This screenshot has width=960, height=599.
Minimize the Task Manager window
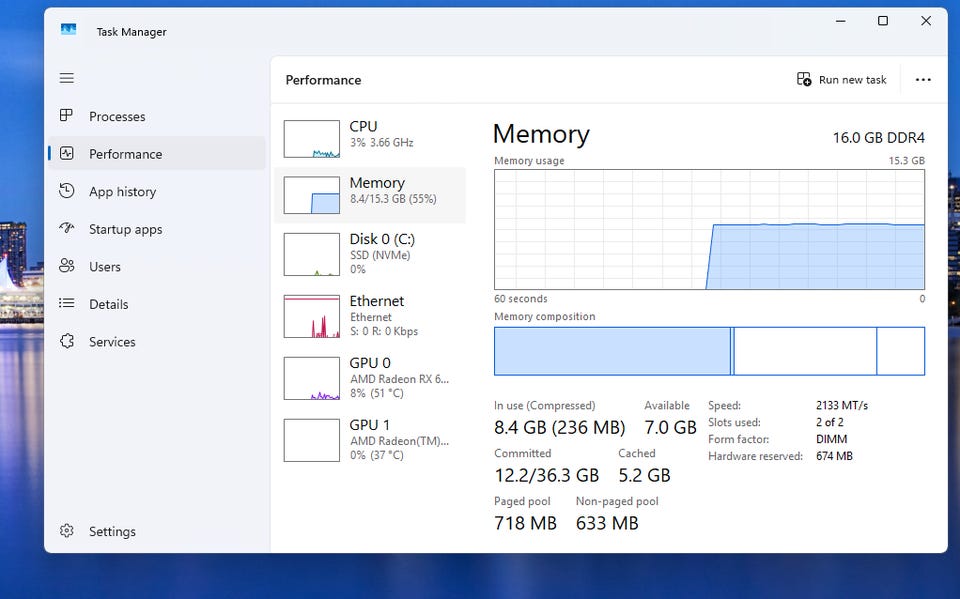(841, 21)
